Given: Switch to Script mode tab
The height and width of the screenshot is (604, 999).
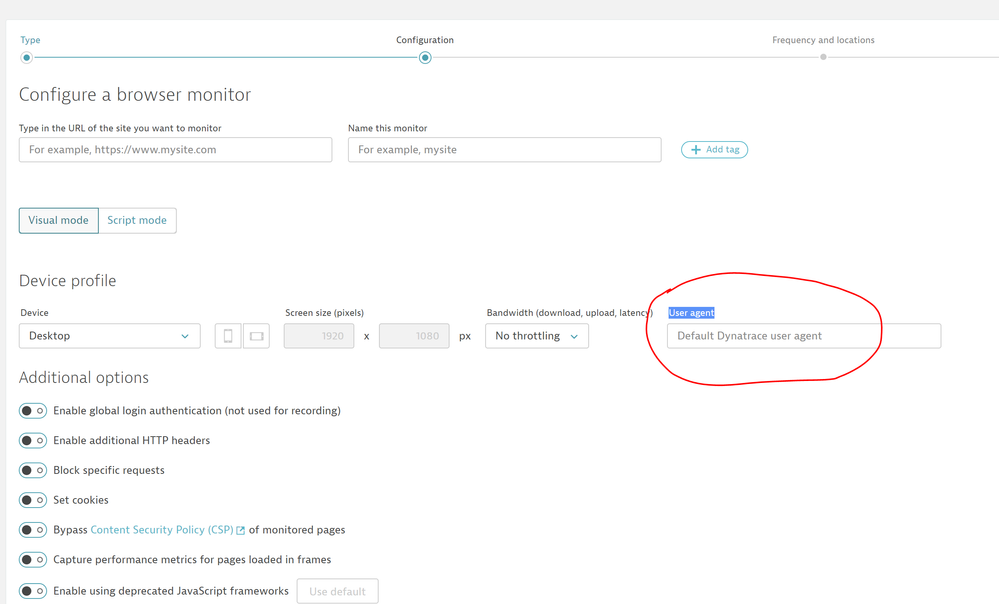Looking at the screenshot, I should coord(137,220).
